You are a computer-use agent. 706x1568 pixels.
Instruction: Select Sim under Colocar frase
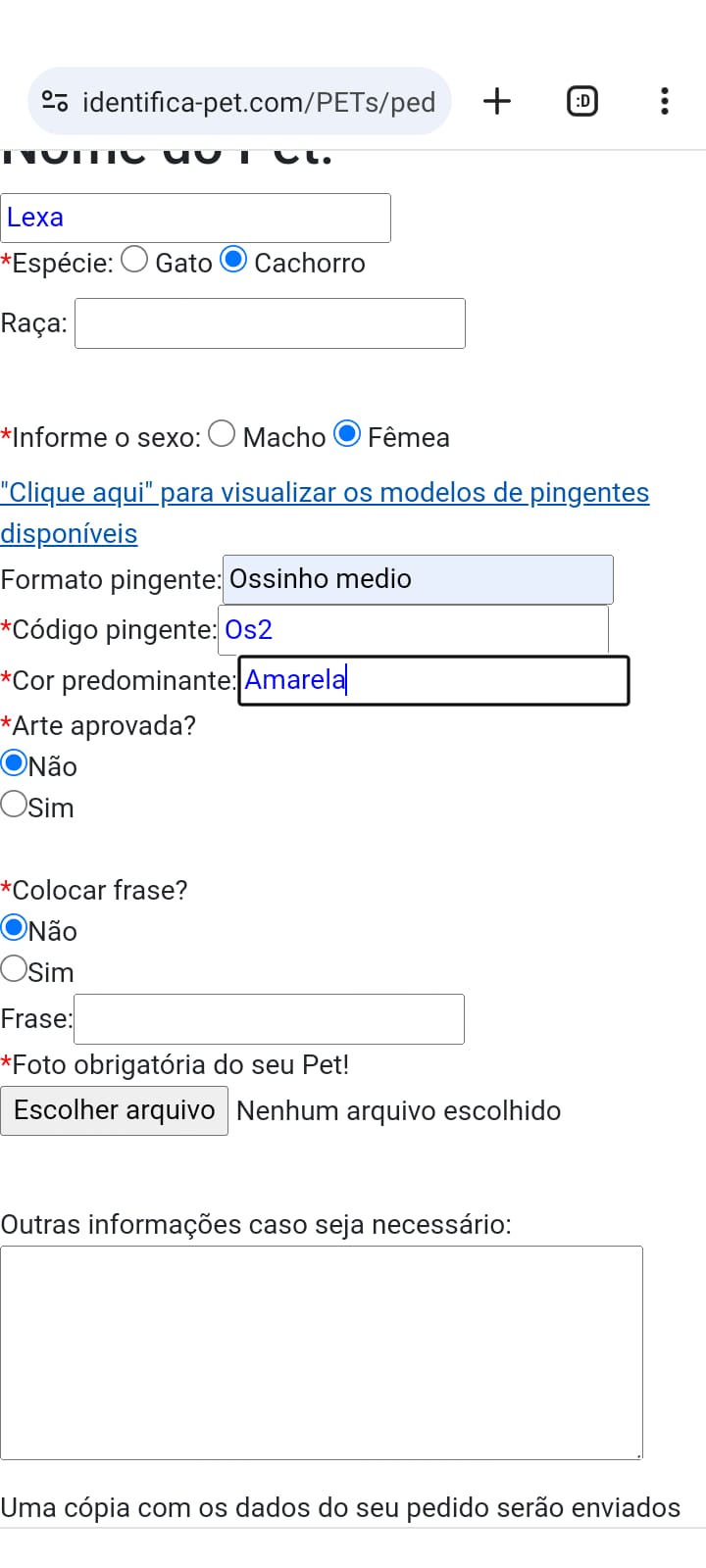(x=14, y=969)
